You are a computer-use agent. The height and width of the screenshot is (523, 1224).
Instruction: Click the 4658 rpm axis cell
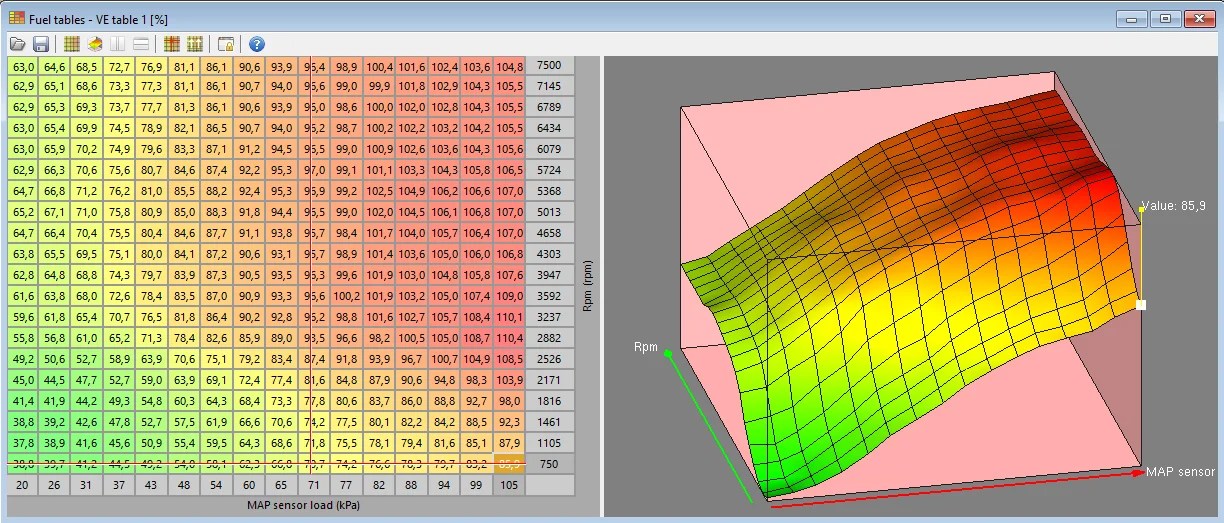550,233
